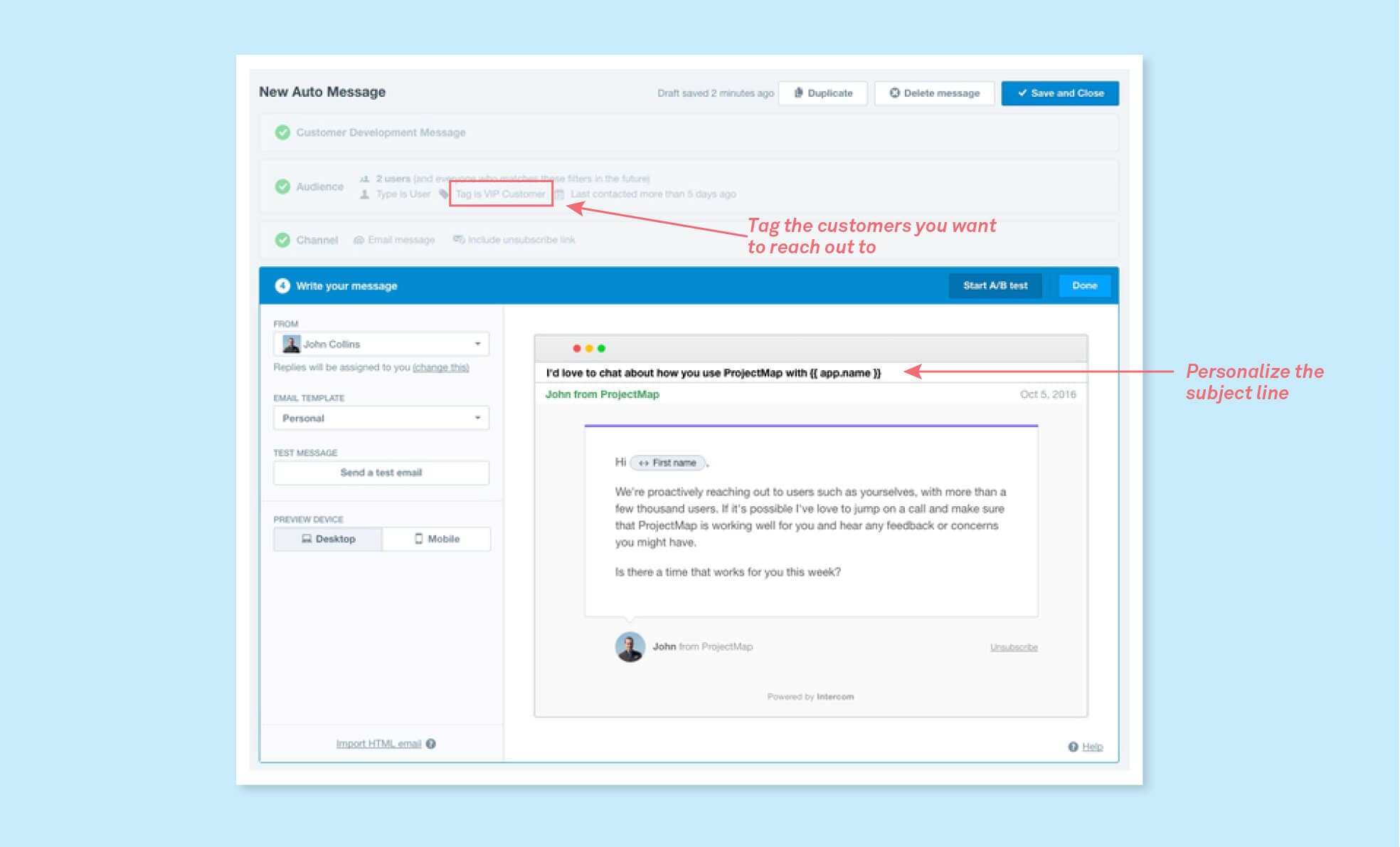Click John Collins avatar in From field

point(291,344)
